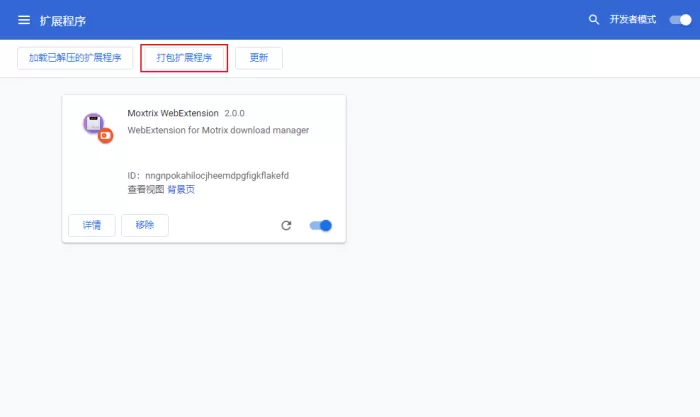
Task: Click 加载已解压的扩展程序 button
Action: tap(75, 58)
